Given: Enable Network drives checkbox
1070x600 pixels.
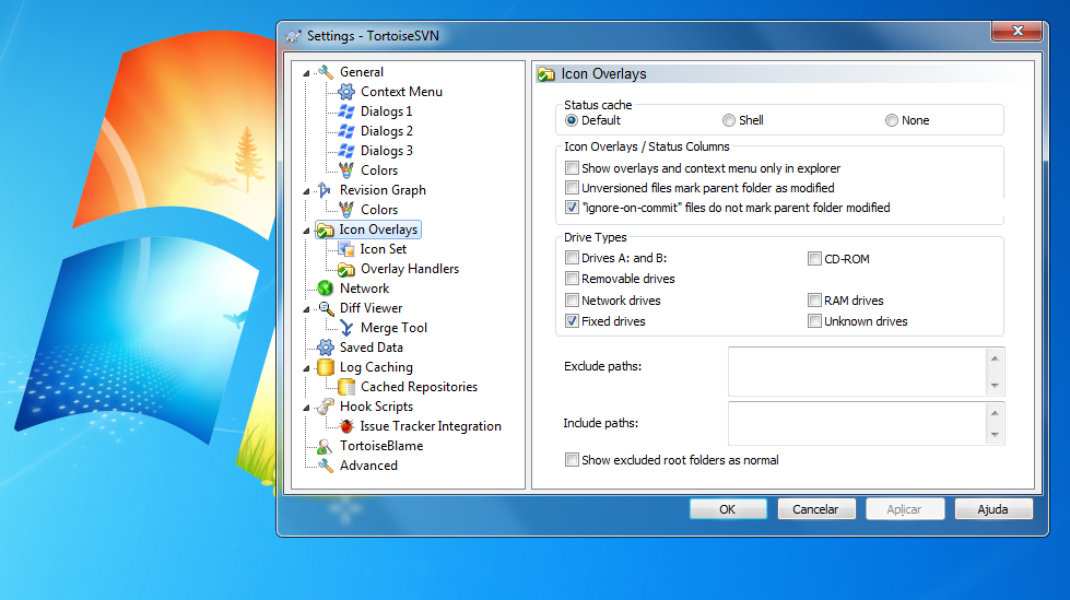Looking at the screenshot, I should point(572,300).
